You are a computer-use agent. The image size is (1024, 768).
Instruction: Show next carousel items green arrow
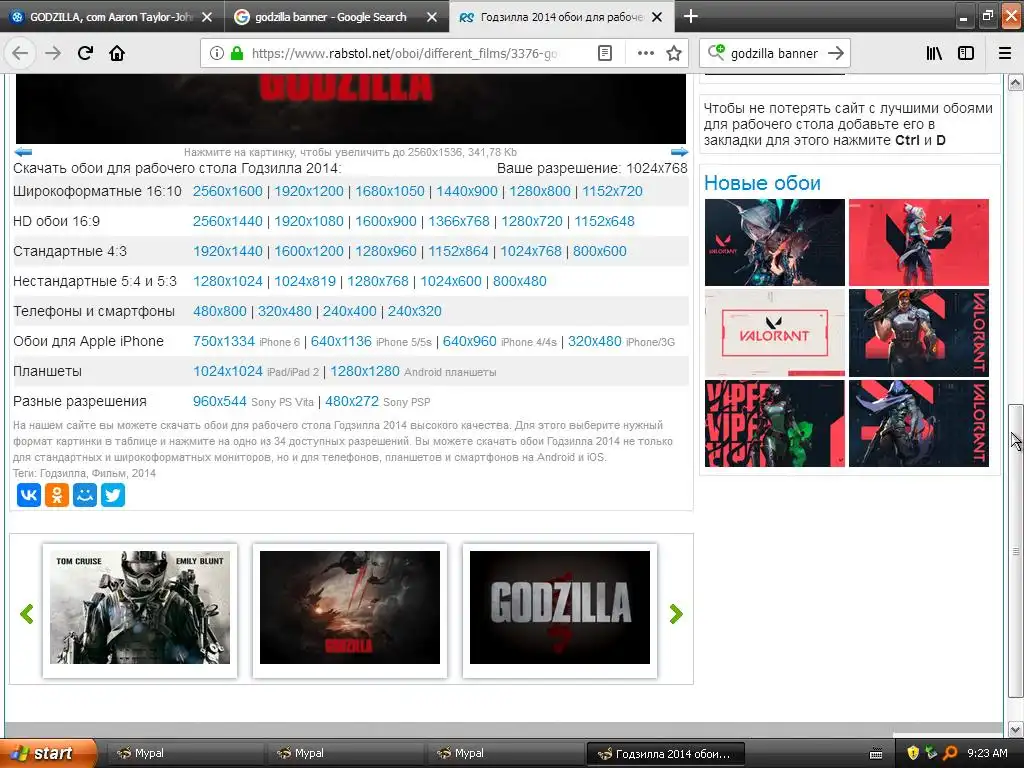(x=676, y=613)
